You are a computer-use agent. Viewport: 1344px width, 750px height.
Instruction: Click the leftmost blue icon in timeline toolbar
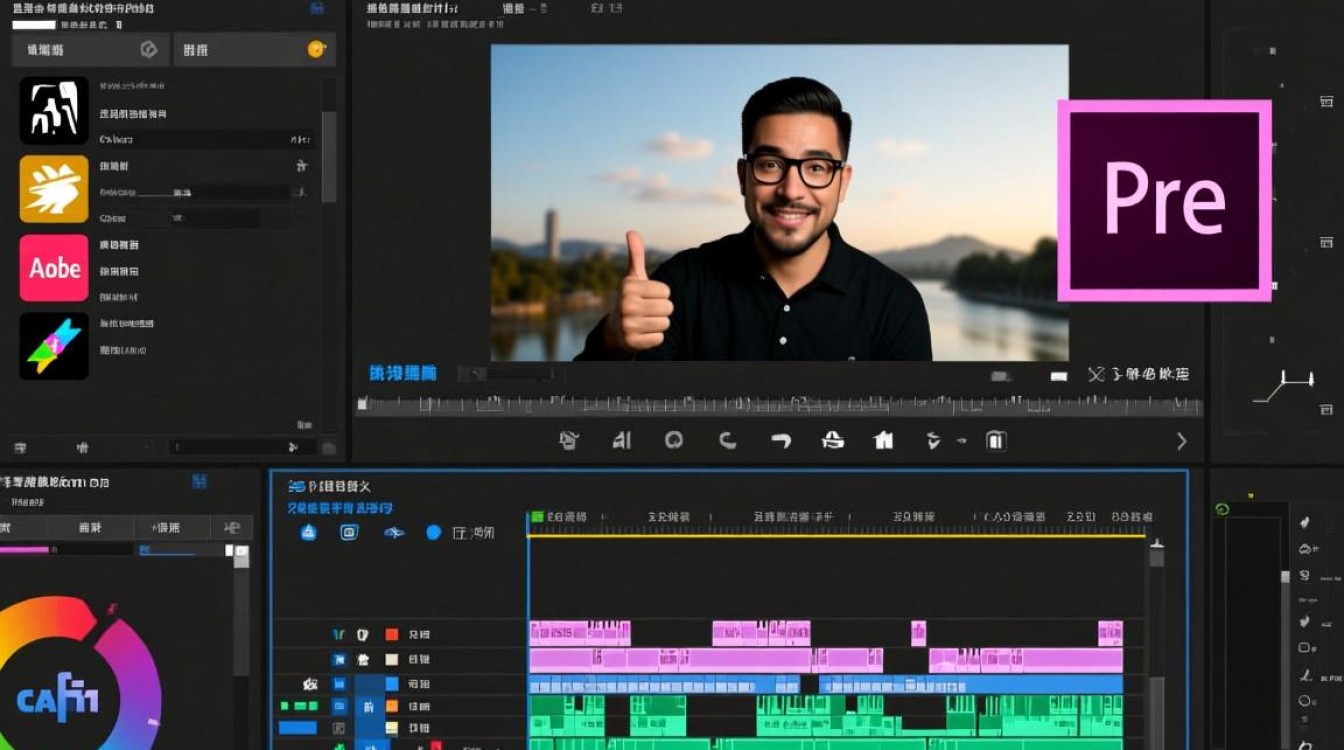tap(309, 532)
